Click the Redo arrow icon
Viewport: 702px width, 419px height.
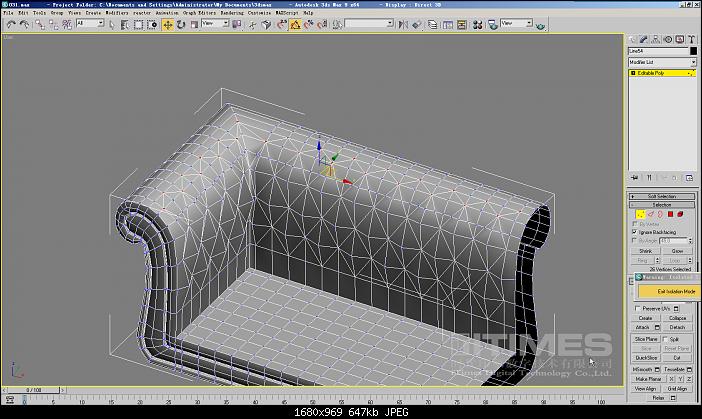pos(24,25)
